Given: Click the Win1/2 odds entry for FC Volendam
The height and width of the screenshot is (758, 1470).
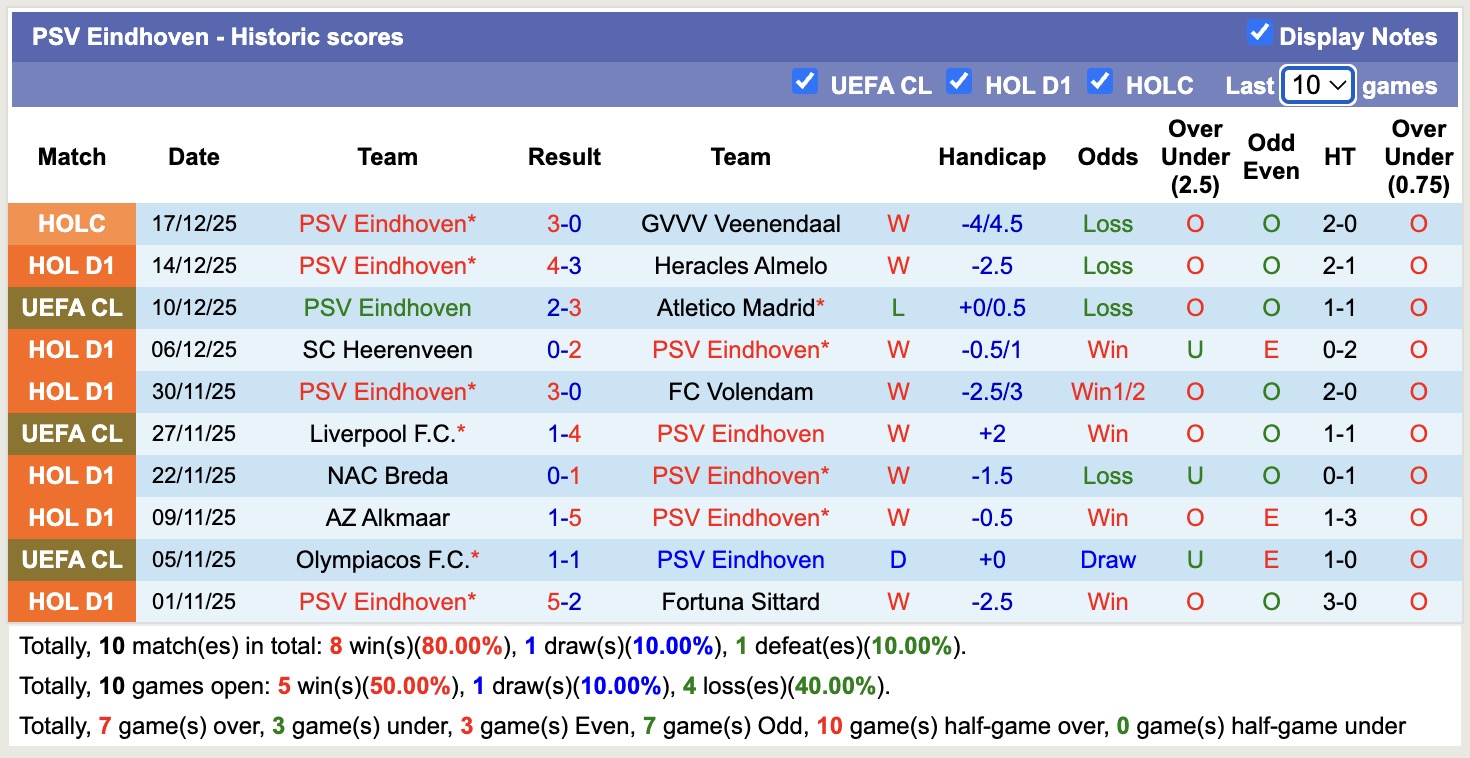Looking at the screenshot, I should pyautogui.click(x=1107, y=391).
